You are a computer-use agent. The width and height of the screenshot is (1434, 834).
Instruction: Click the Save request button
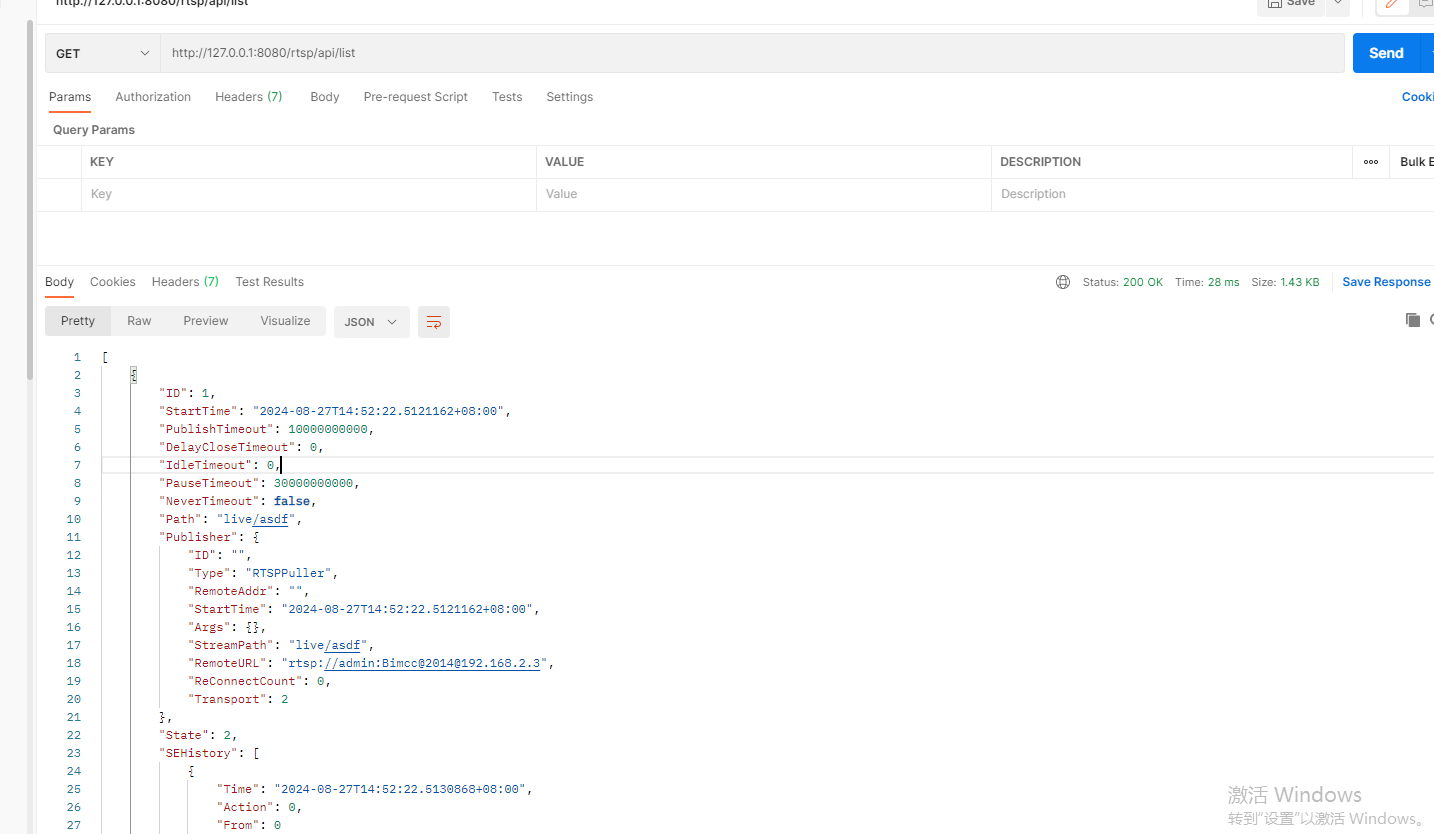tap(1290, 4)
